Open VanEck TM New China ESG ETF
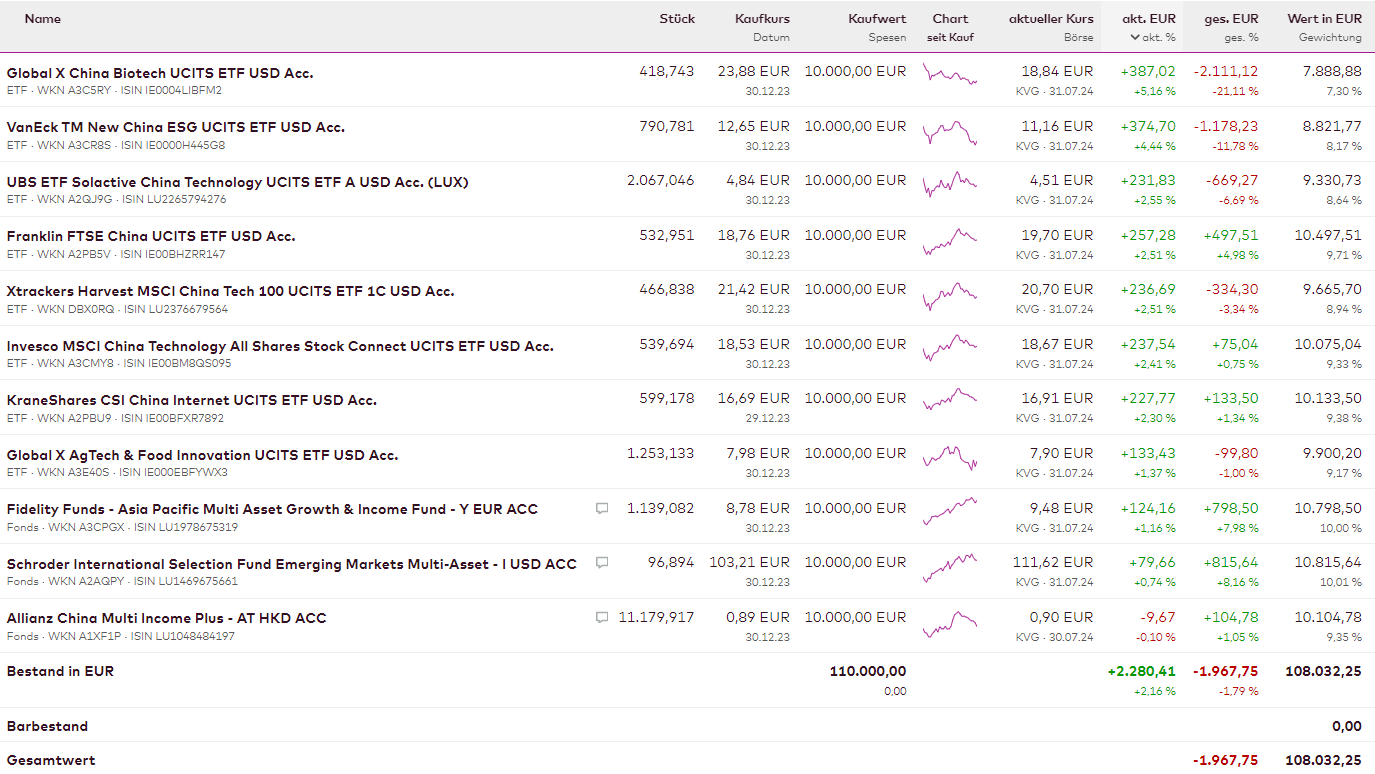Viewport: 1375px width, 774px height. [176, 127]
